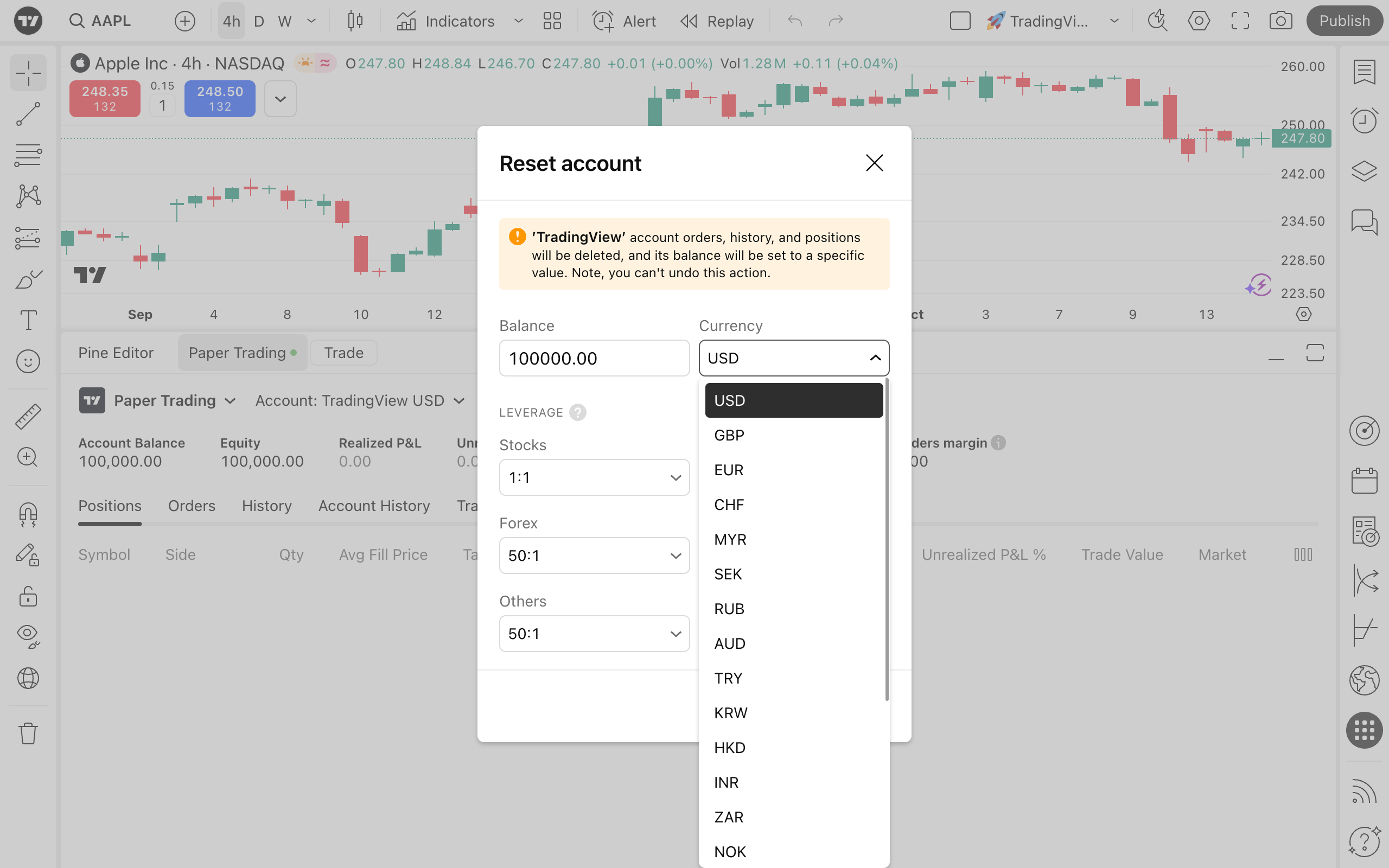Viewport: 1389px width, 868px height.
Task: Open the Alerts clock panel icon
Action: (1363, 120)
